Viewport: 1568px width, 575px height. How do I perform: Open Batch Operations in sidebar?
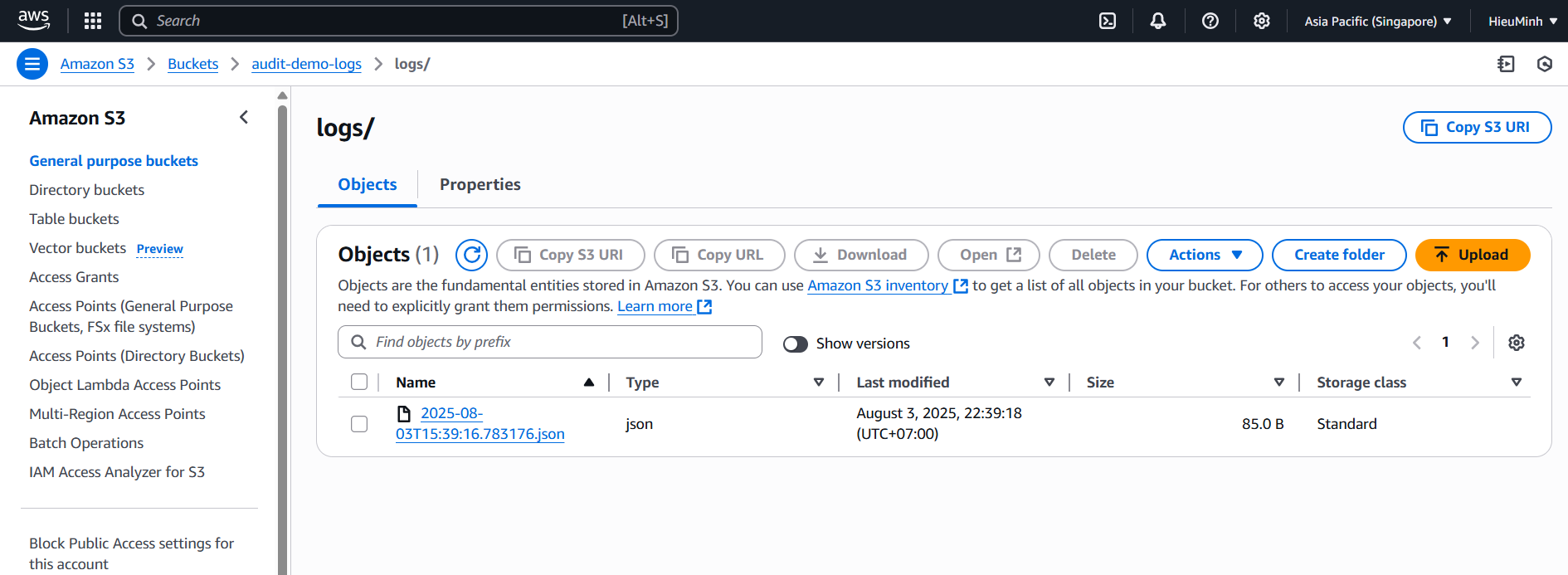coord(86,443)
